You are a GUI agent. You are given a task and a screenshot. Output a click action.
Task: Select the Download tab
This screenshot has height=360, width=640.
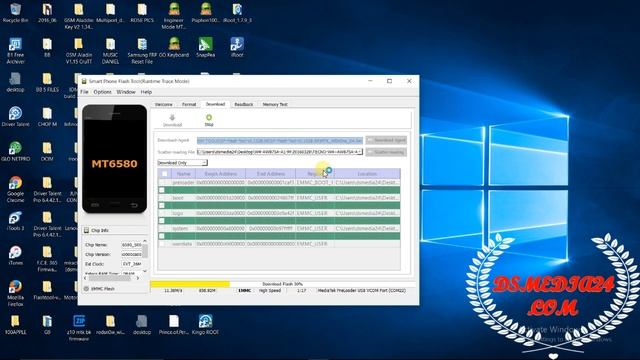[215, 104]
